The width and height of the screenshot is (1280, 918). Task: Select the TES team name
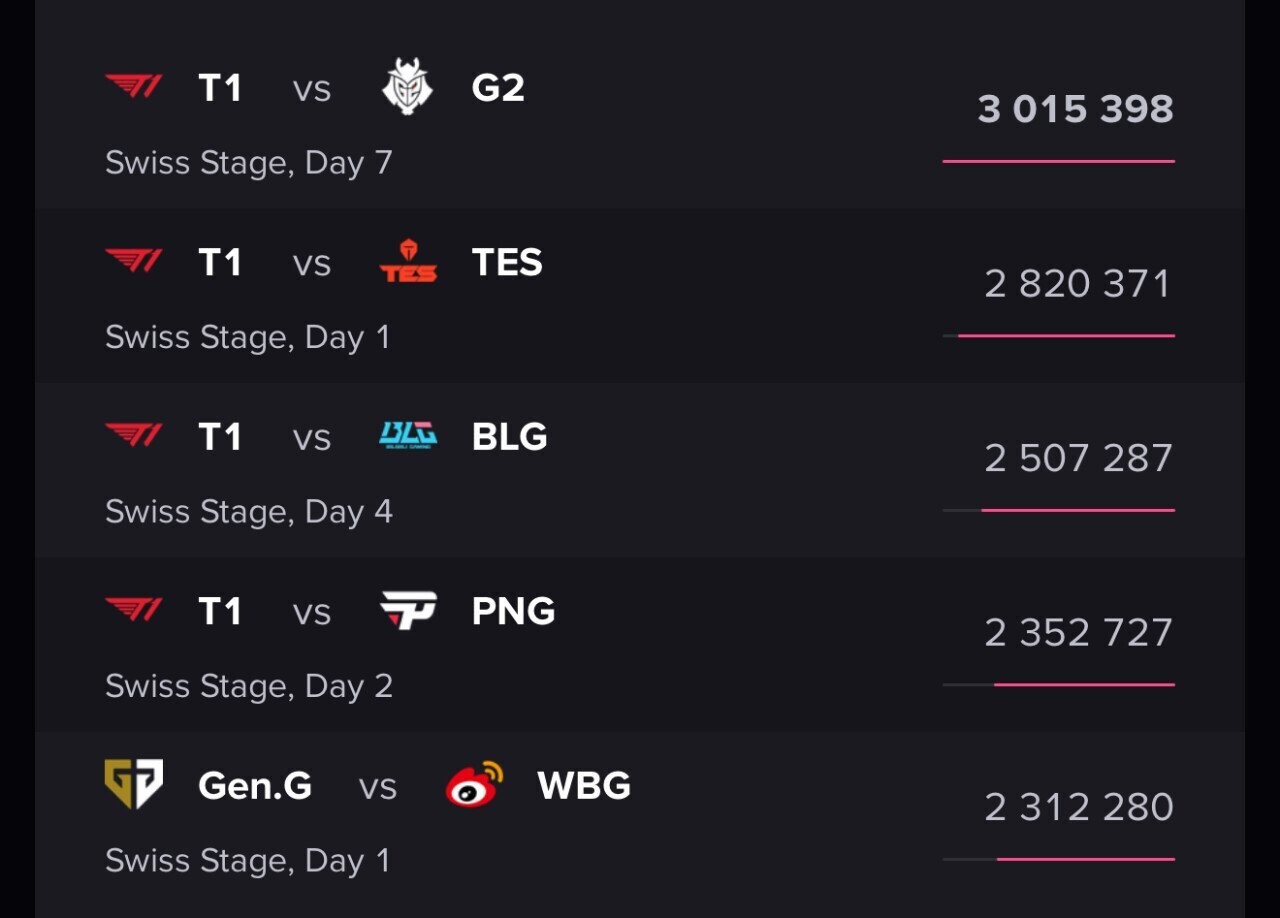(x=507, y=262)
